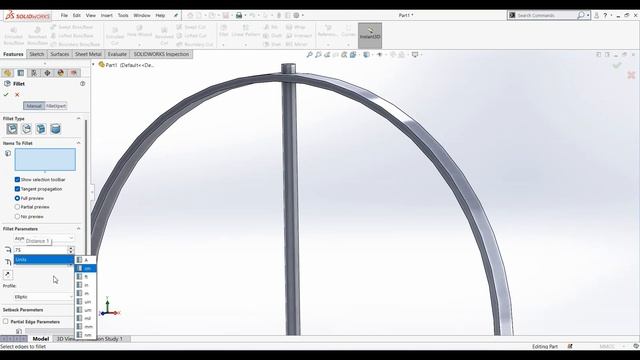Collapse the Items To Fillet section
The image size is (640, 360).
tap(78, 143)
